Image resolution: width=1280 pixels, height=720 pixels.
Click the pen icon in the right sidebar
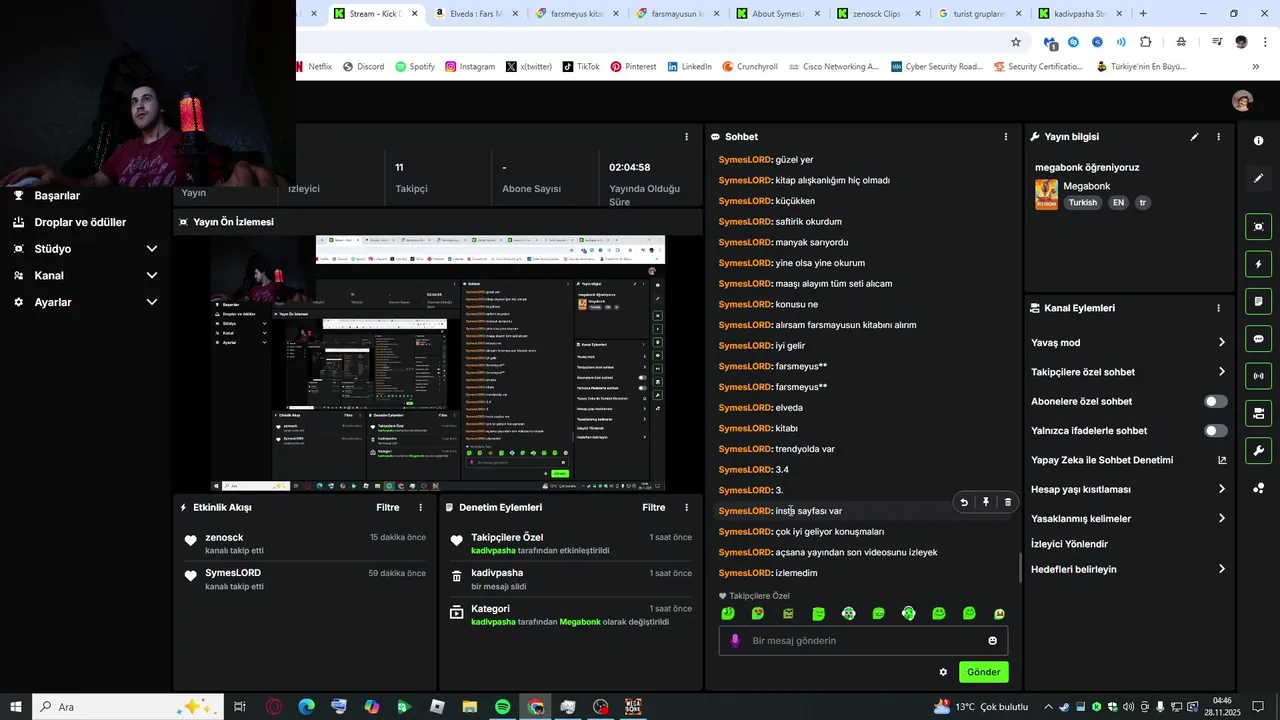pyautogui.click(x=1258, y=178)
